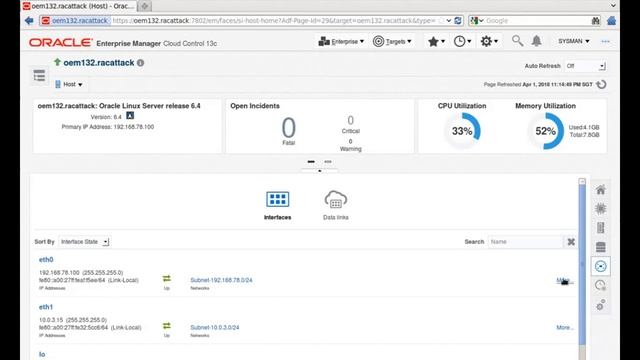
Task: Open the oem132.racattack info icon
Action: 140,63
